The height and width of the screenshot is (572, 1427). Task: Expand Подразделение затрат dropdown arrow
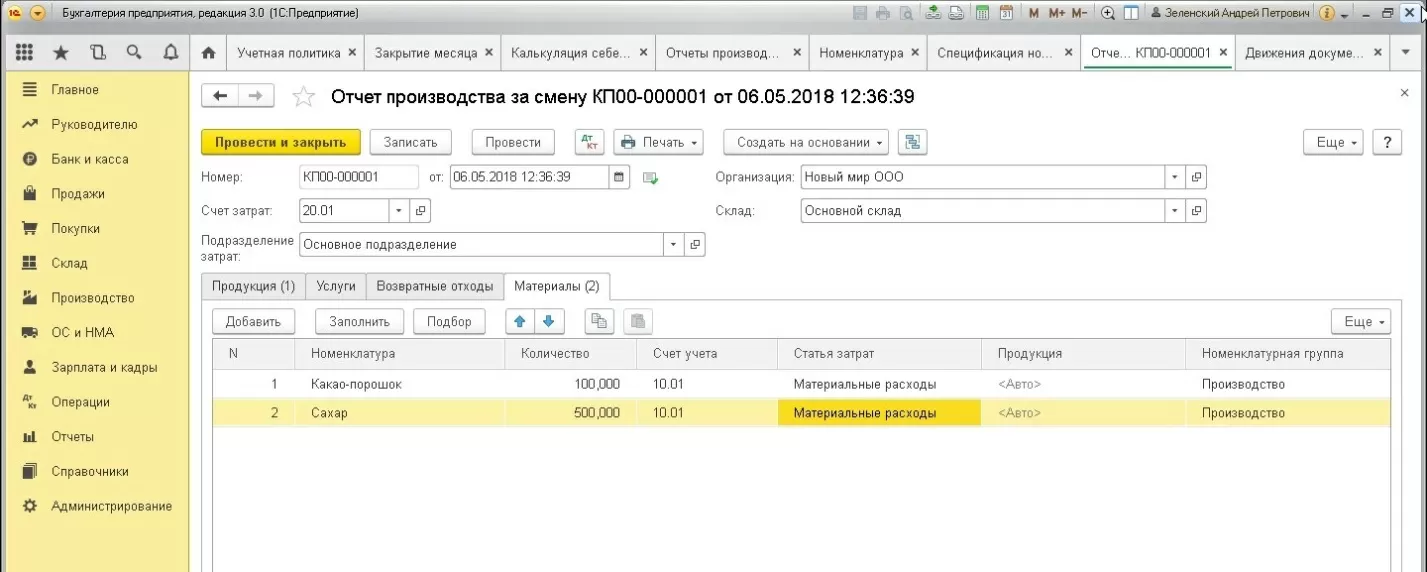point(673,244)
